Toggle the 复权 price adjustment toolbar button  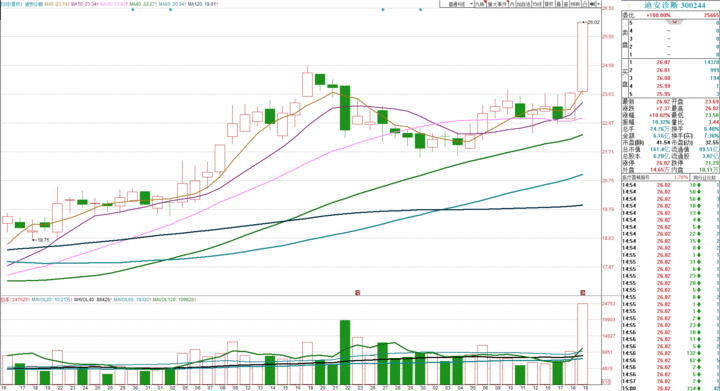coord(549,4)
